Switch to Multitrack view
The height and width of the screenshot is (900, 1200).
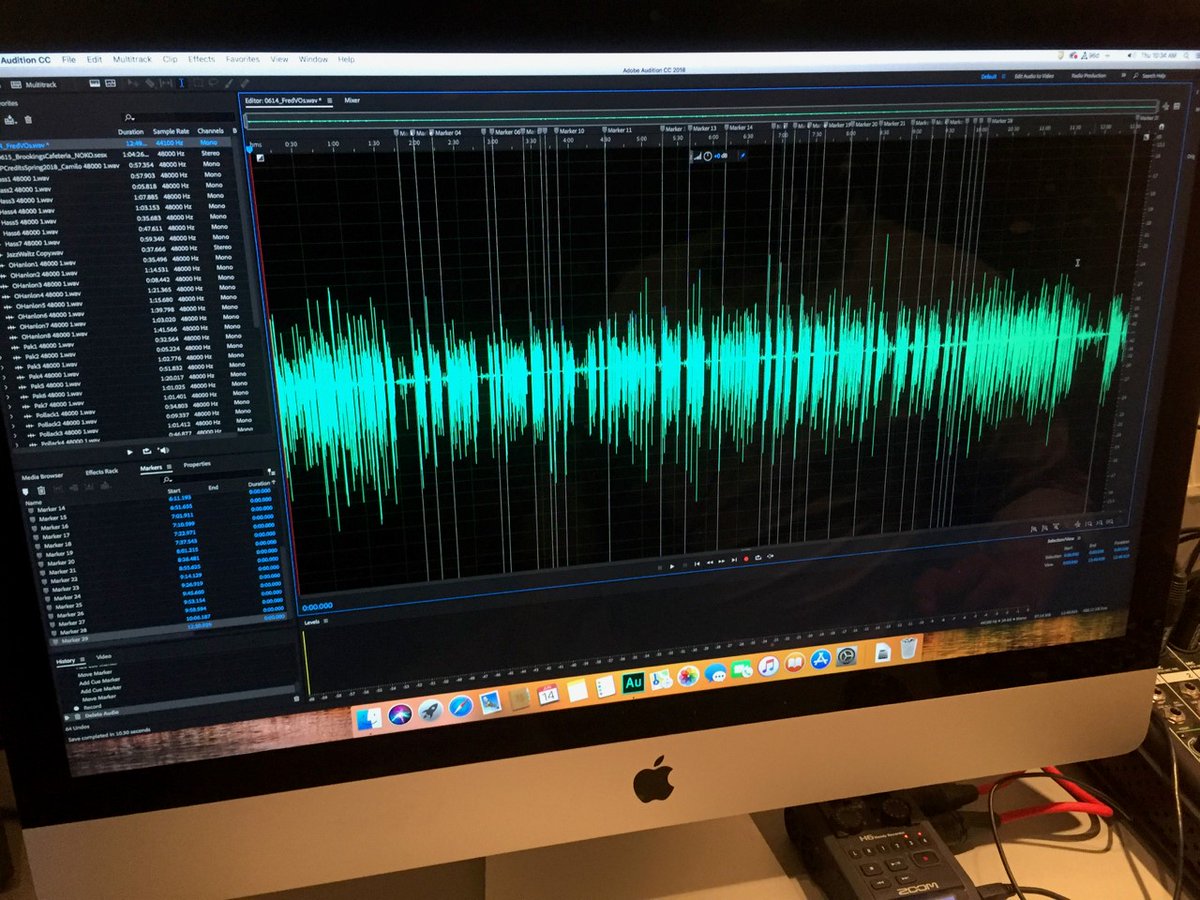[35, 84]
